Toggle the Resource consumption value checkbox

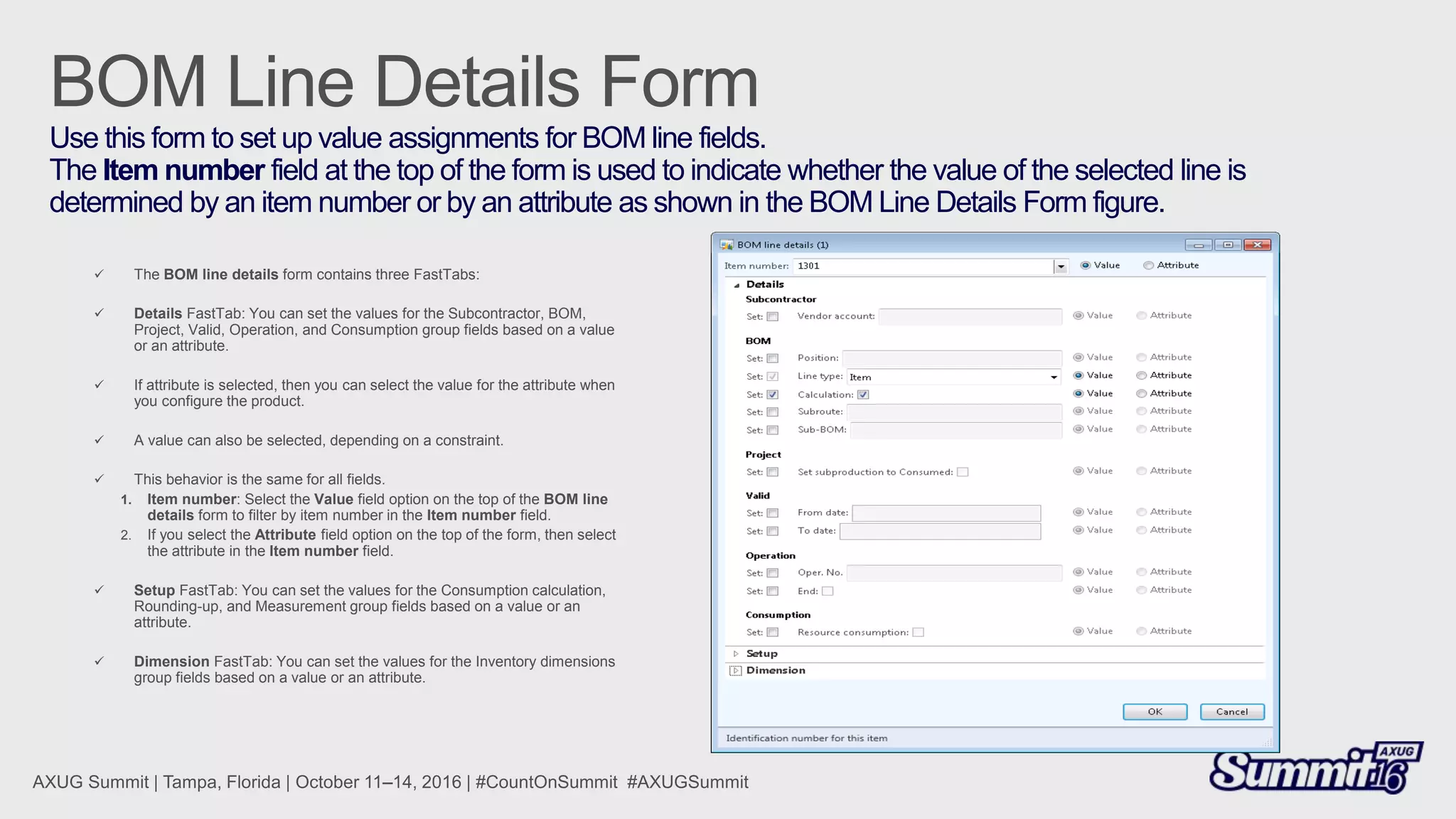coord(918,633)
